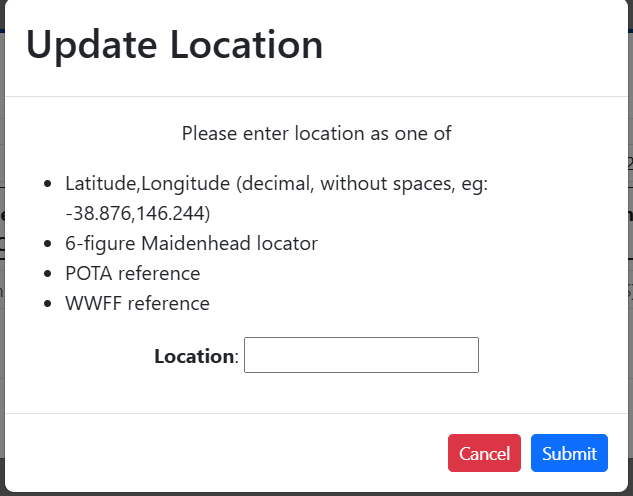Click the dimmed backdrop below the dialog

pos(316,494)
